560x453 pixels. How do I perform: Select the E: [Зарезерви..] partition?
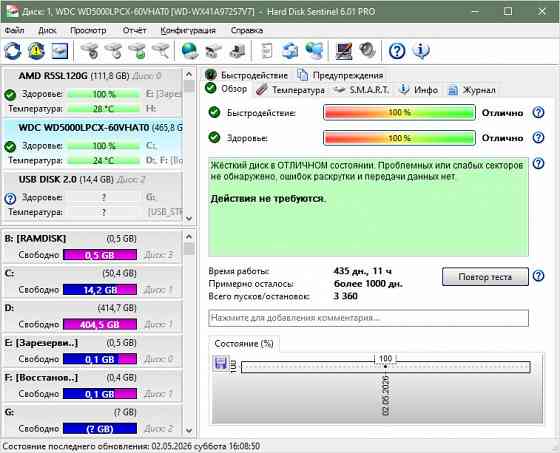pyautogui.click(x=93, y=351)
